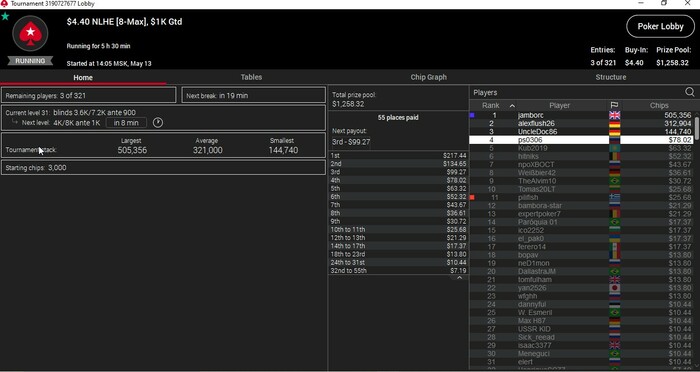Open the Structure tab
The image size is (700, 372).
point(610,77)
